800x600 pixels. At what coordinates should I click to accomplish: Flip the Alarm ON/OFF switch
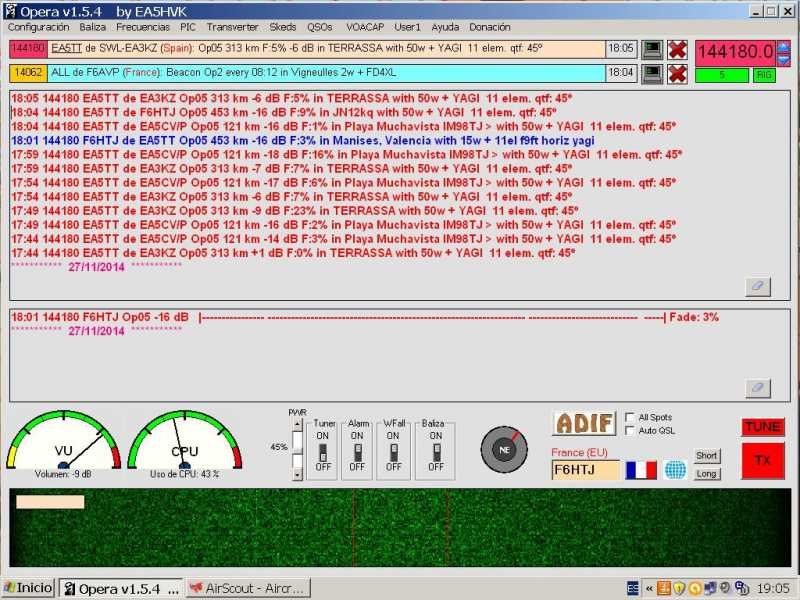point(358,452)
